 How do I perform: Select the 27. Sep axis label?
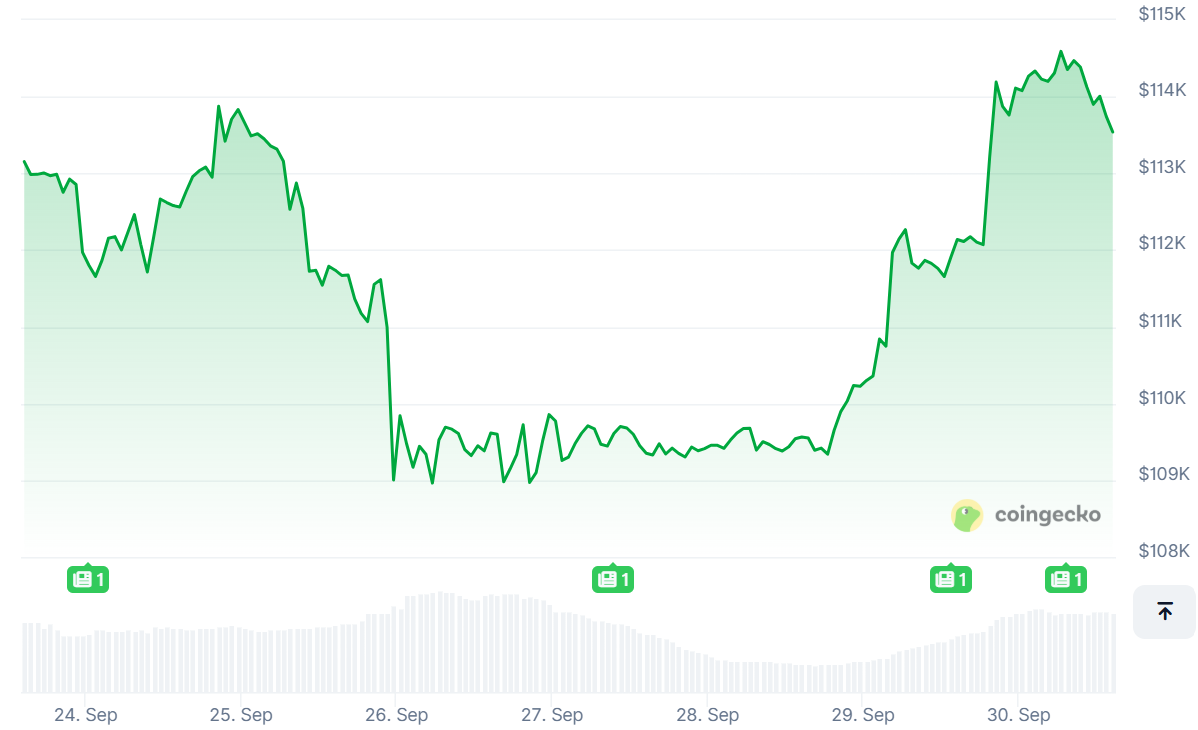click(552, 715)
